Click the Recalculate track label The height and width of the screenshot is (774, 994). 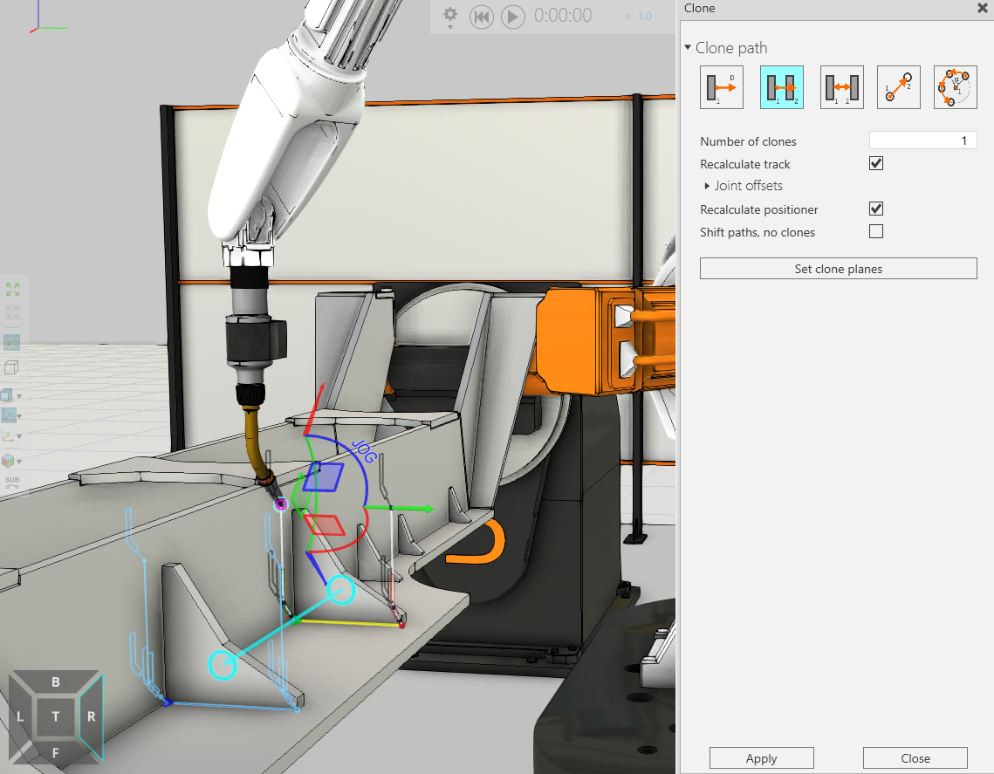pyautogui.click(x=745, y=164)
